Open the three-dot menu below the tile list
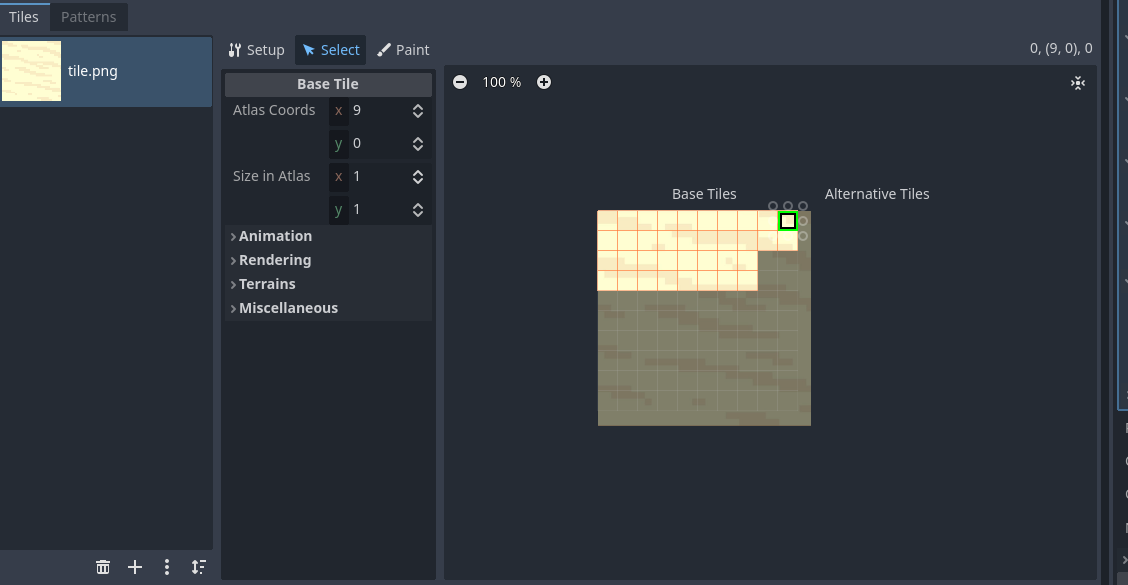The width and height of the screenshot is (1128, 585). coord(166,566)
